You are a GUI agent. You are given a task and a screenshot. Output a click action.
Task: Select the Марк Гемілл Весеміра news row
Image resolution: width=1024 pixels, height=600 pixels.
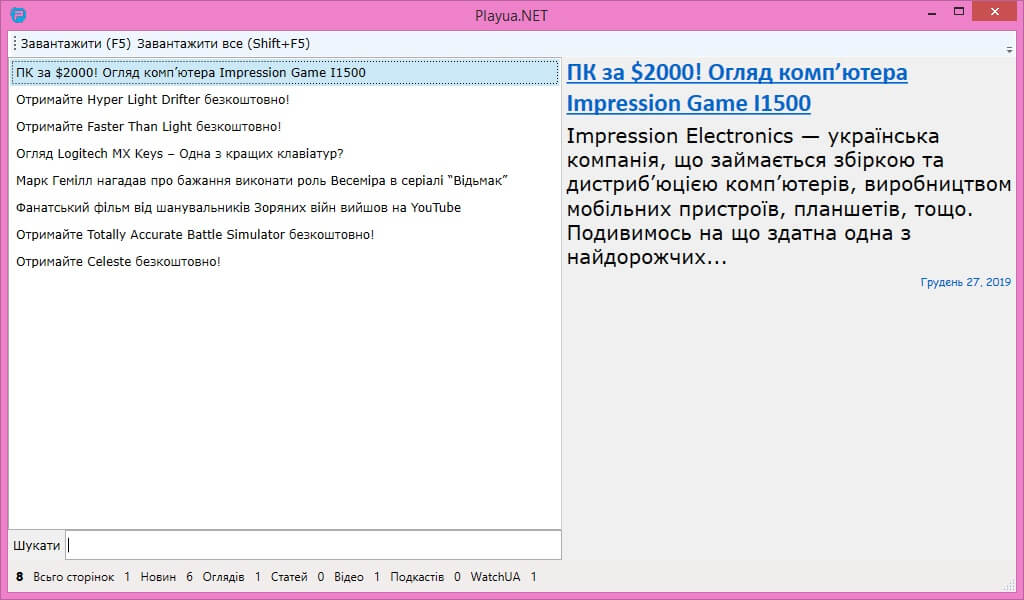pos(285,181)
